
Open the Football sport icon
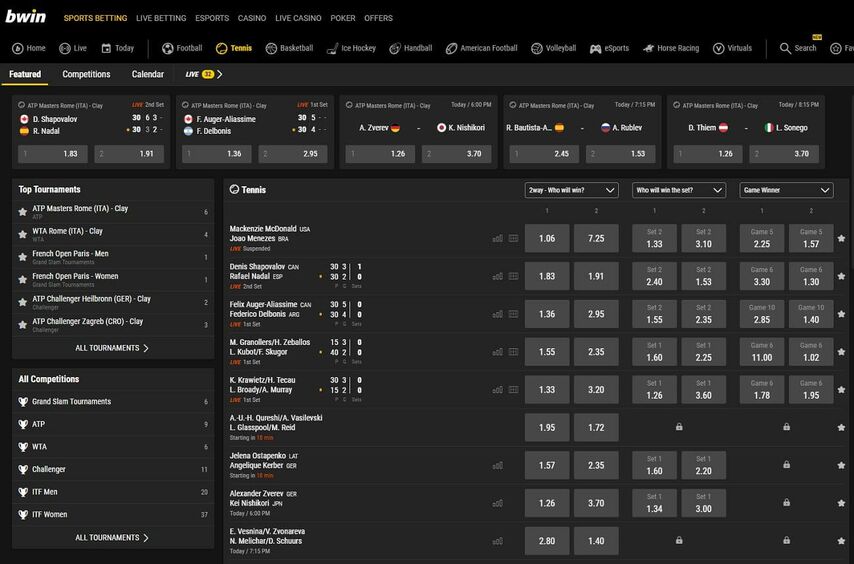168,48
